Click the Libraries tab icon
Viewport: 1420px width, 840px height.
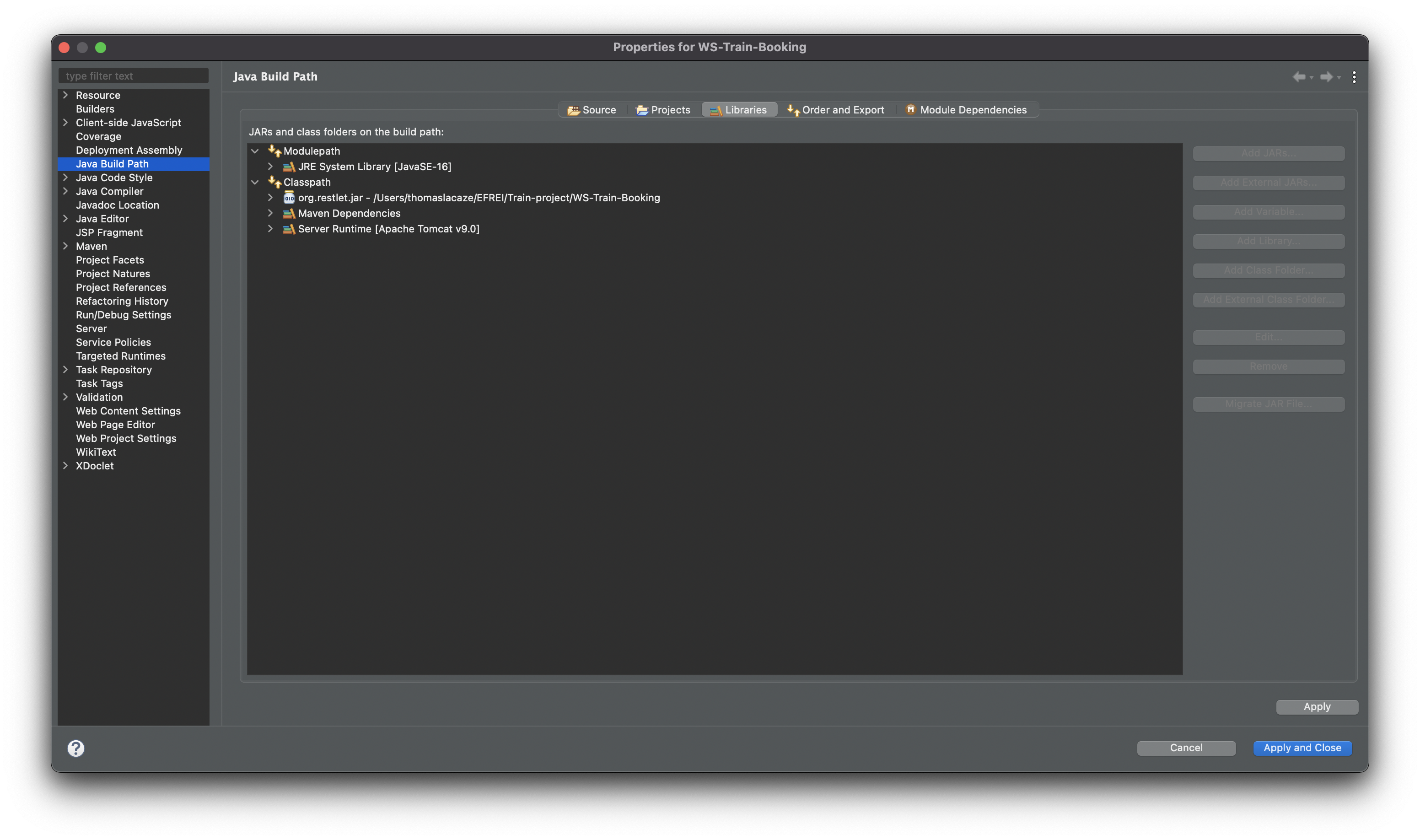(x=714, y=110)
